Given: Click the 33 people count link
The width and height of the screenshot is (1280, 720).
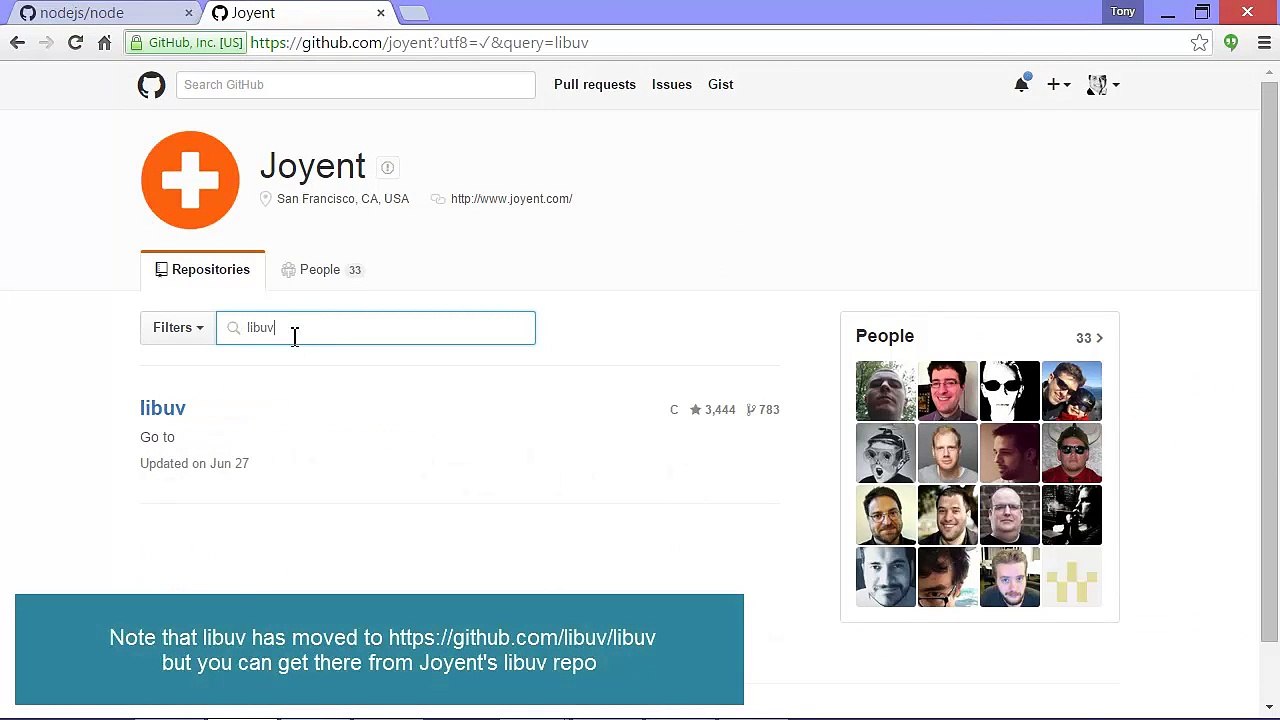Looking at the screenshot, I should [1089, 338].
